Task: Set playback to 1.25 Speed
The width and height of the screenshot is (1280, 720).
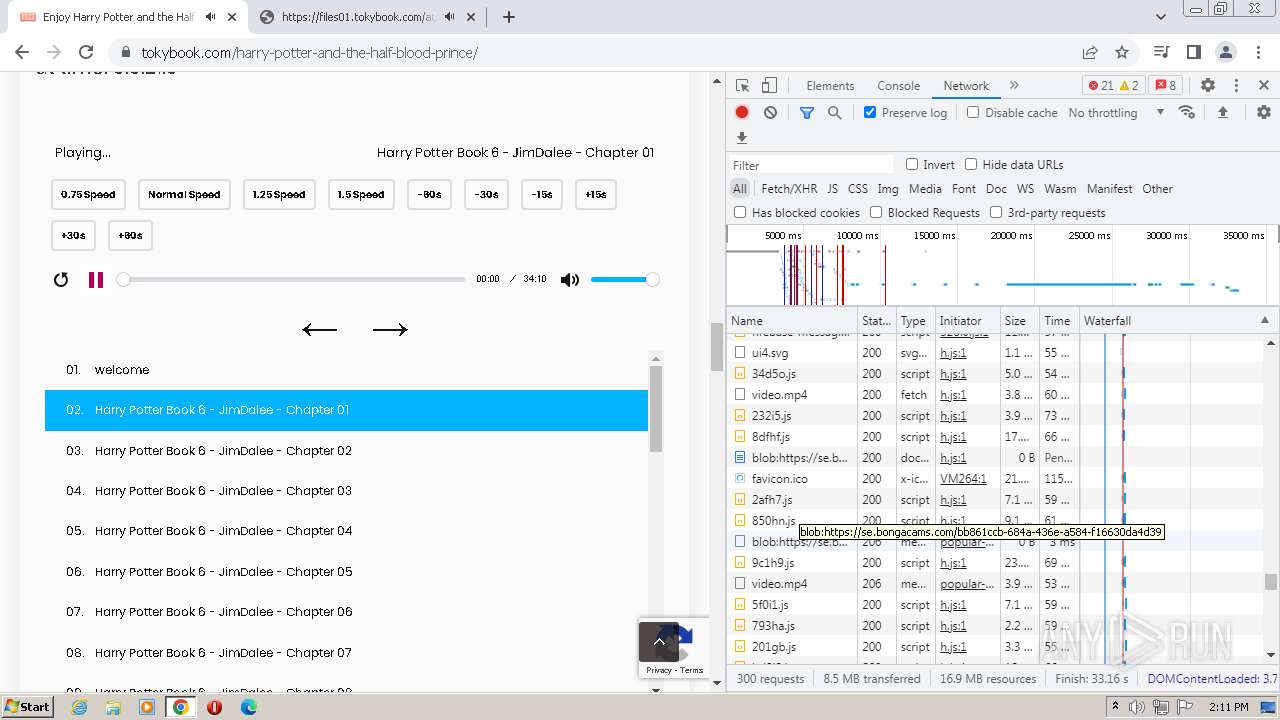Action: [x=279, y=195]
